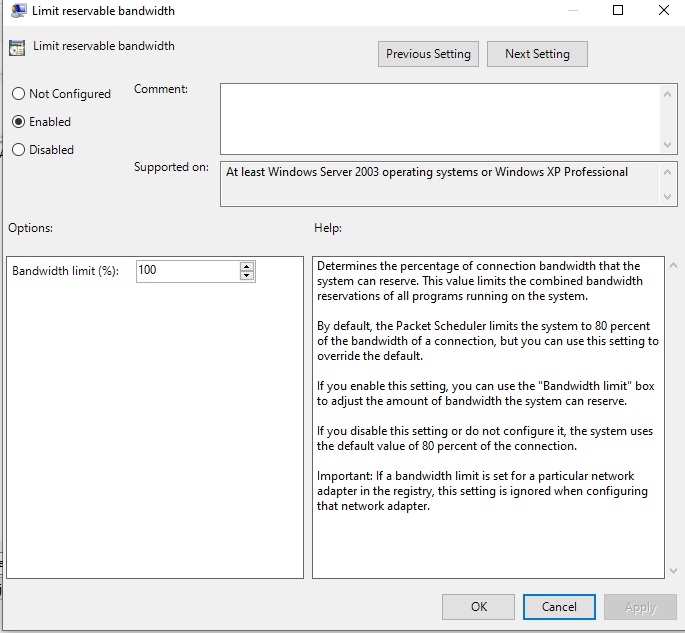Select the Disabled radio button
The image size is (685, 633).
pos(18,150)
